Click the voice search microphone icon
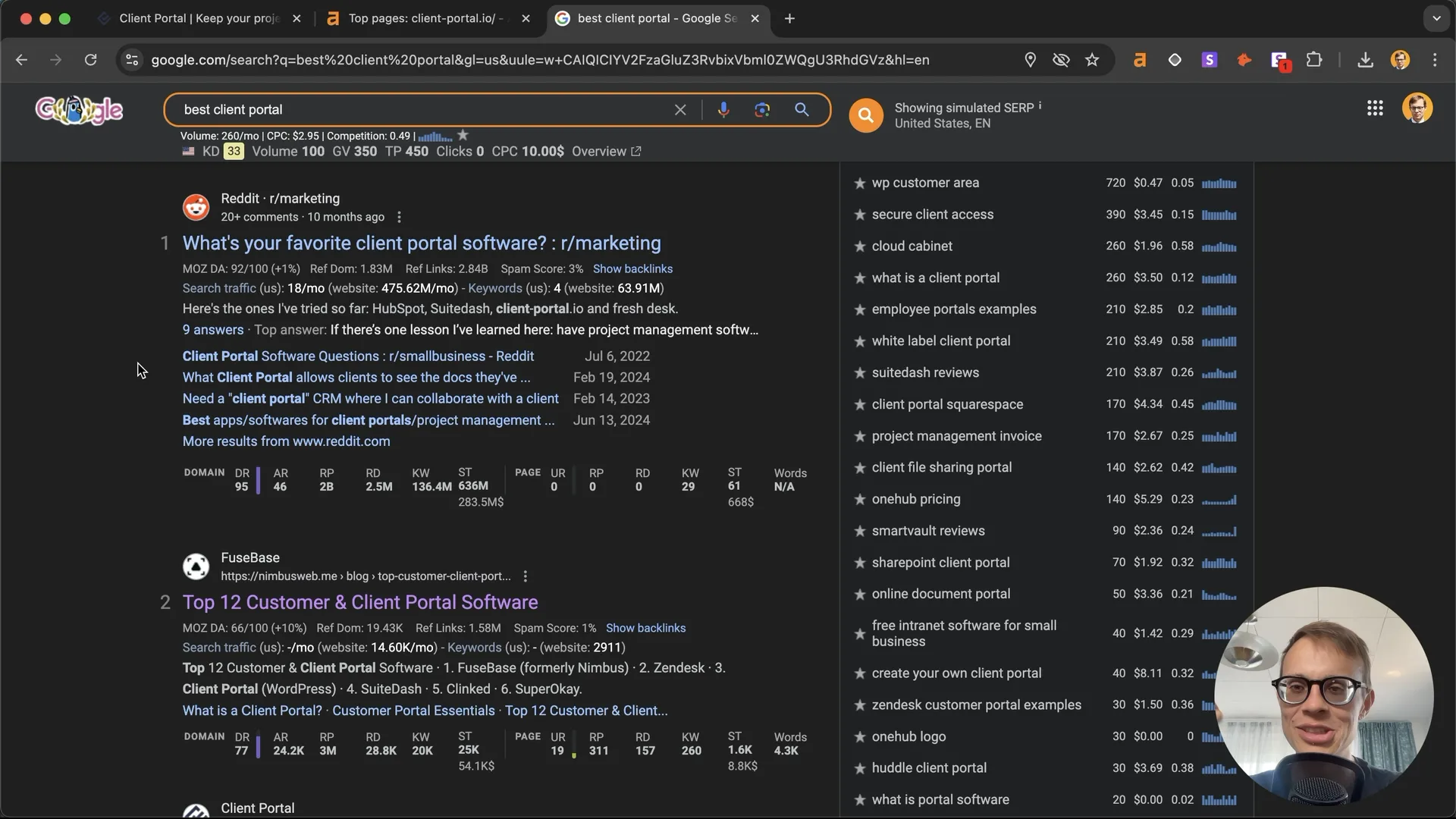 point(723,110)
